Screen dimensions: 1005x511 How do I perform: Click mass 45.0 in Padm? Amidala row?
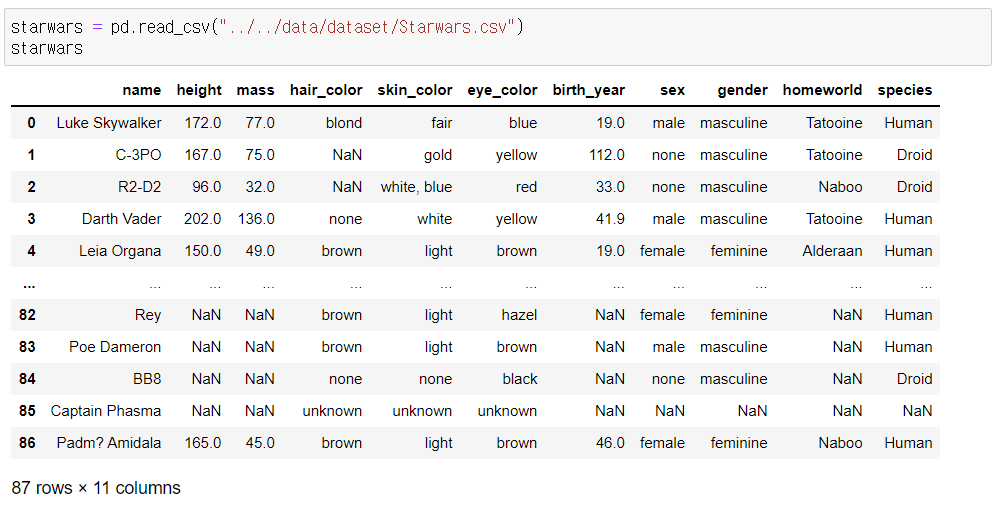click(x=260, y=444)
